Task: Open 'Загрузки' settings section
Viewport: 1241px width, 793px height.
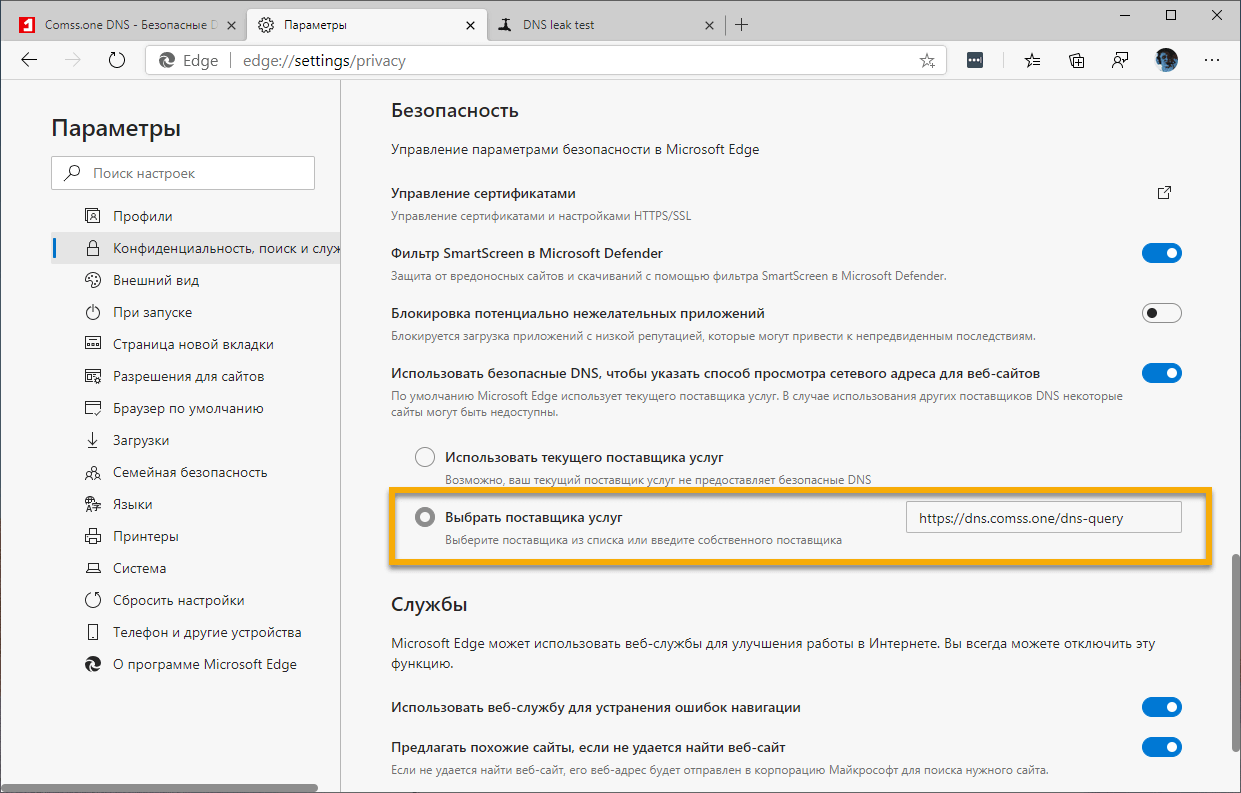Action: pos(141,440)
